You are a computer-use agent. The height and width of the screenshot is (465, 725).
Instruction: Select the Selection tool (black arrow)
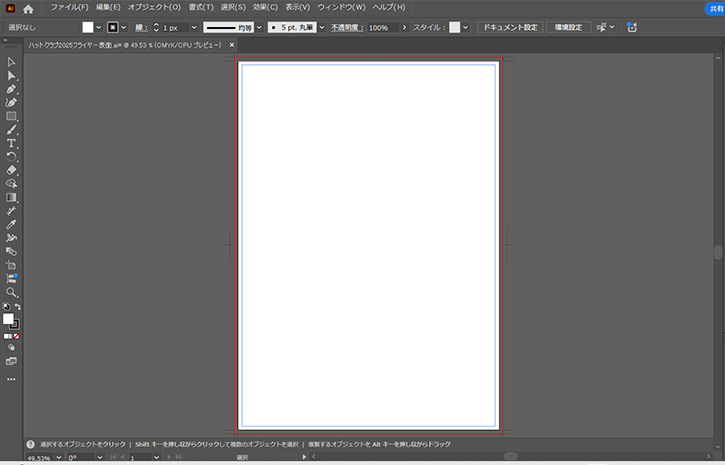coord(11,62)
